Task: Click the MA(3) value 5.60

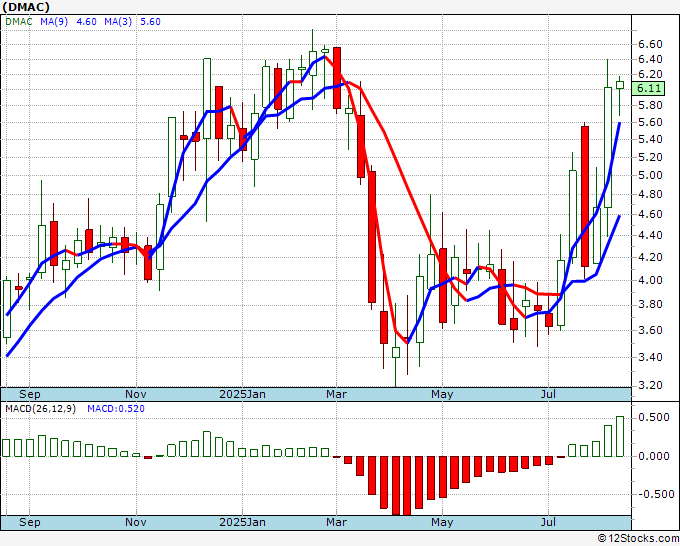Action: pyautogui.click(x=150, y=21)
